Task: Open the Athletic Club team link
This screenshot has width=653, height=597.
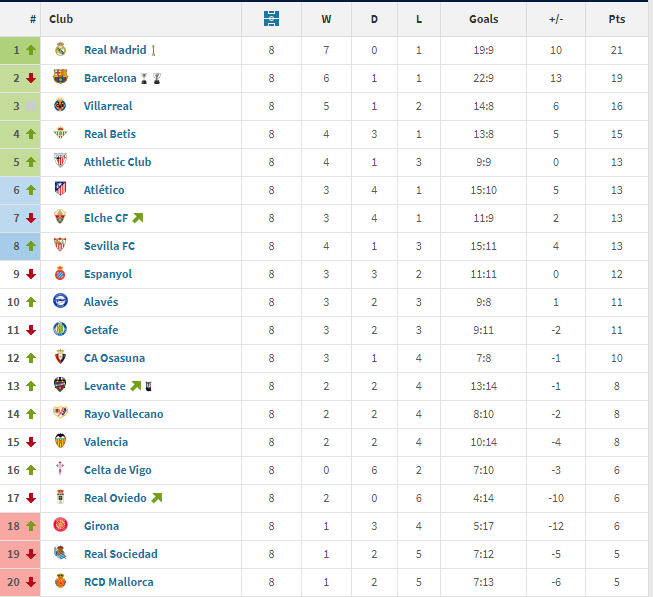Action: [117, 162]
